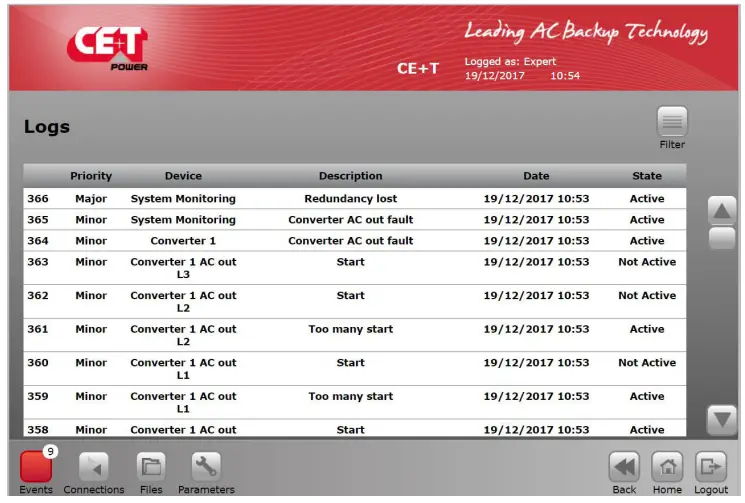Click Converter 1 device in log 364
This screenshot has height=503, width=745.
[183, 241]
